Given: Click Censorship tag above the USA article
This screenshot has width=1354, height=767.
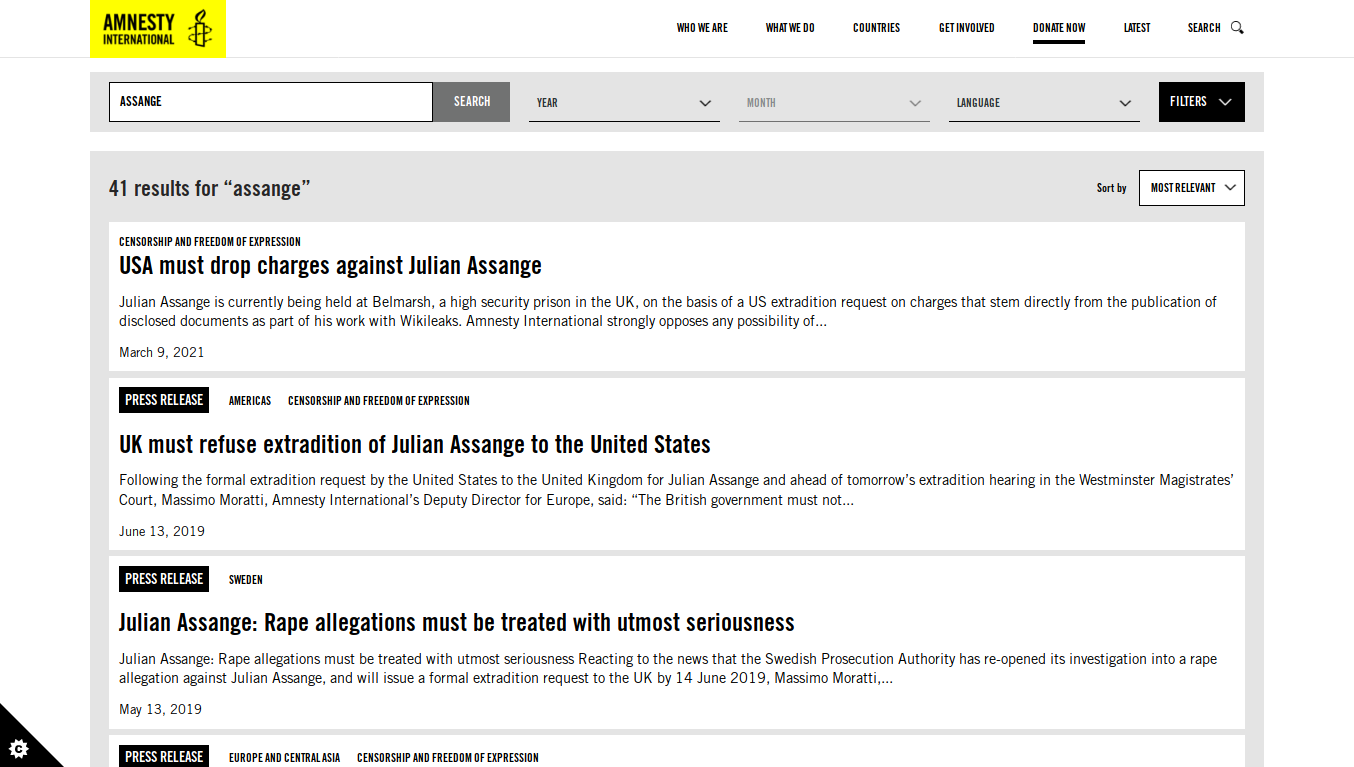Looking at the screenshot, I should 210,242.
